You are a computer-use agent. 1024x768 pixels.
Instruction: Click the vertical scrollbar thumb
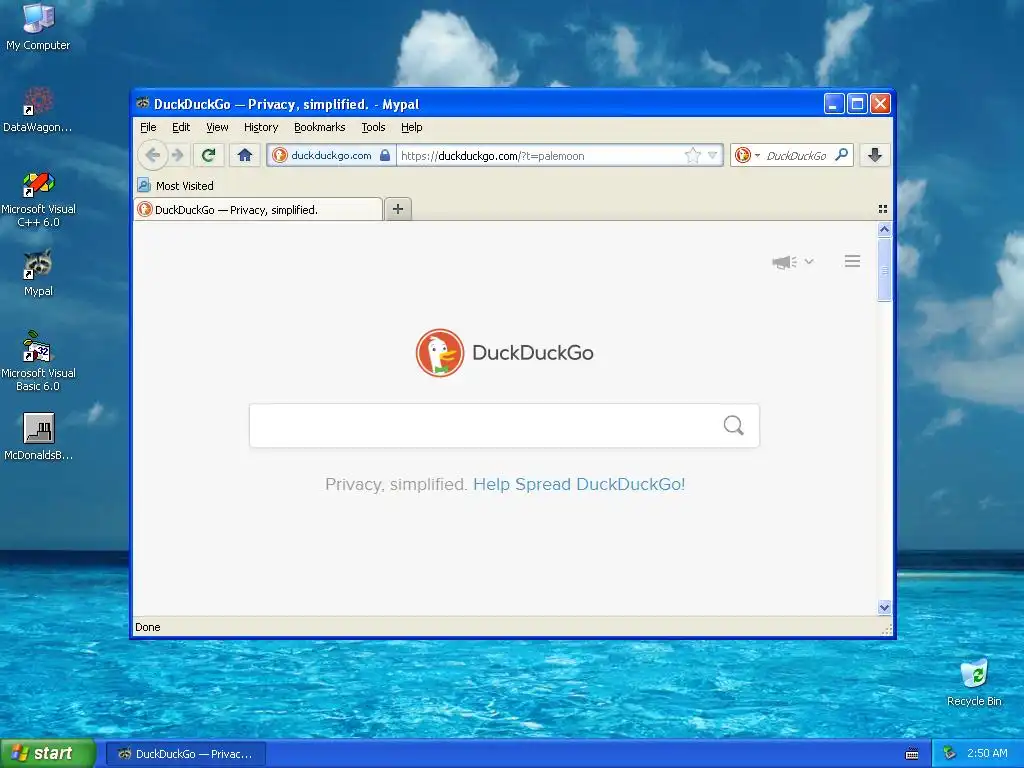pyautogui.click(x=884, y=270)
